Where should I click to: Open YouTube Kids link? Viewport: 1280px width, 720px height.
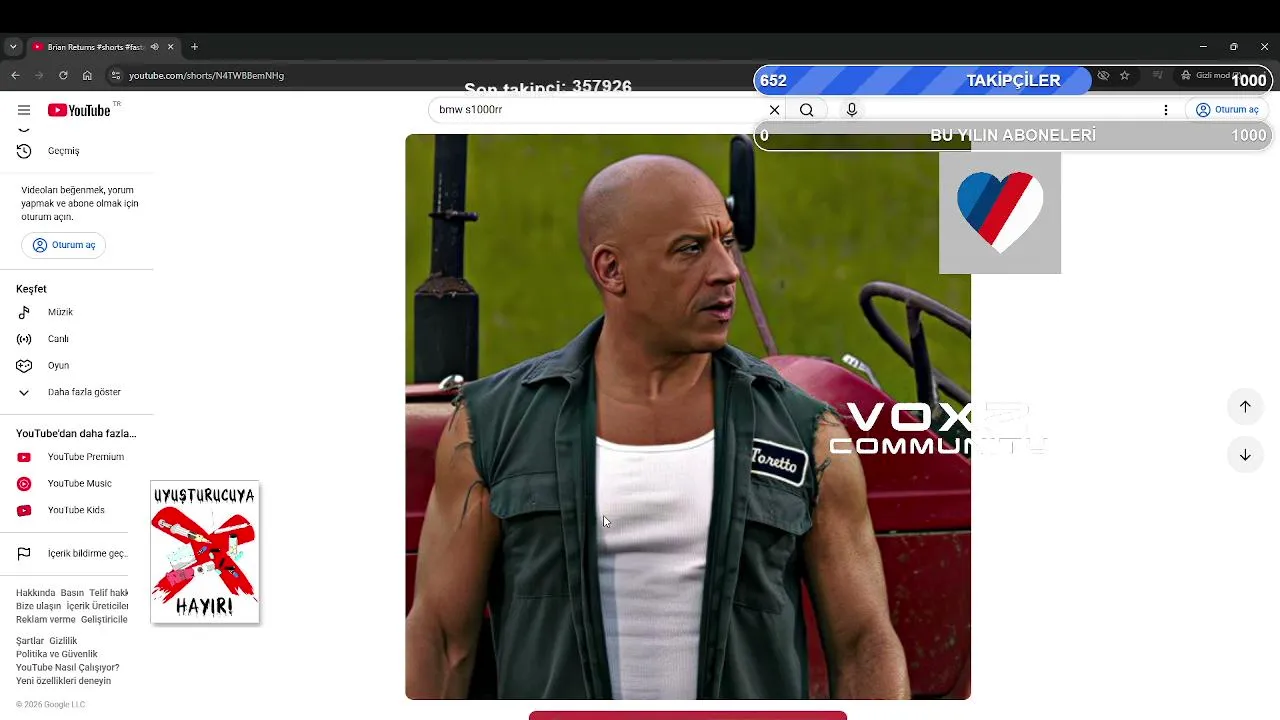(x=77, y=510)
